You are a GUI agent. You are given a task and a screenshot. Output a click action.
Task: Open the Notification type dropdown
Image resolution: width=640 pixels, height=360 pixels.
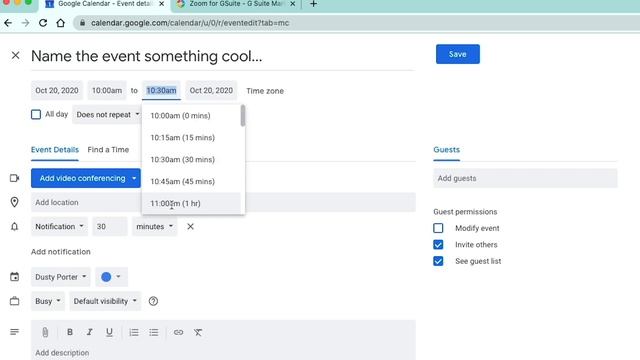59,227
